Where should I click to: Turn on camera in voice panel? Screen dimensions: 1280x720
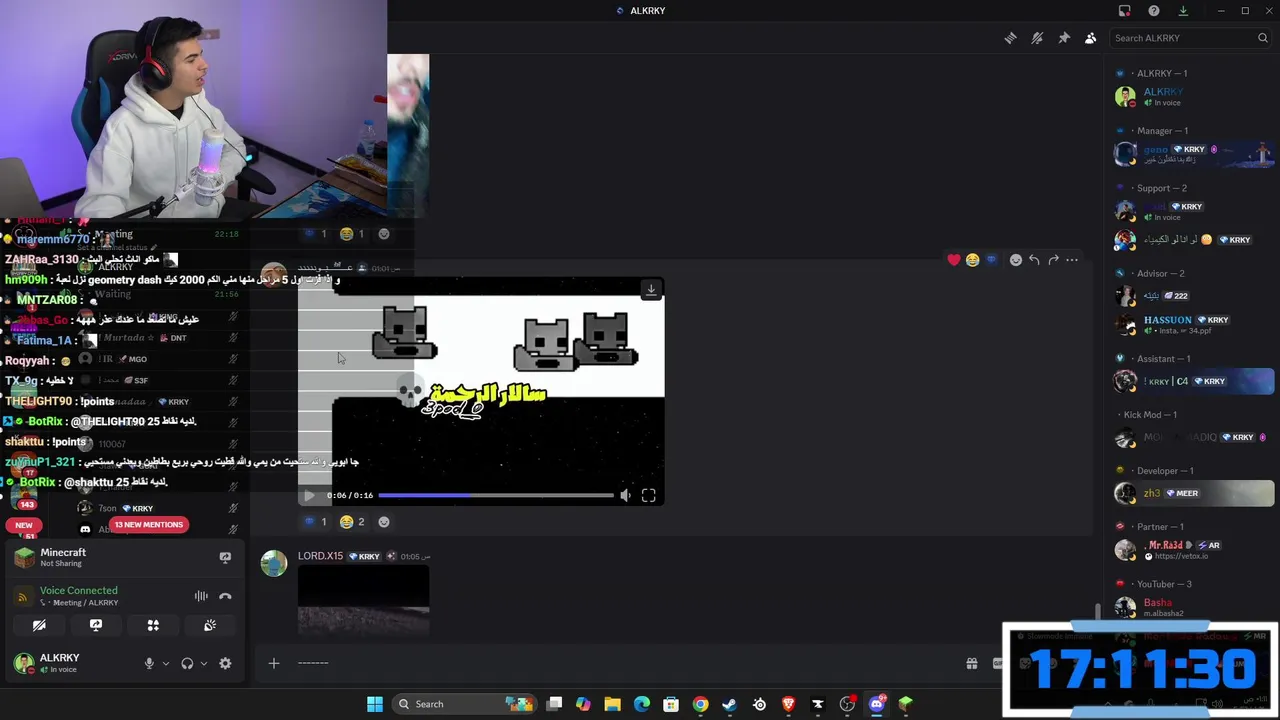coord(39,625)
